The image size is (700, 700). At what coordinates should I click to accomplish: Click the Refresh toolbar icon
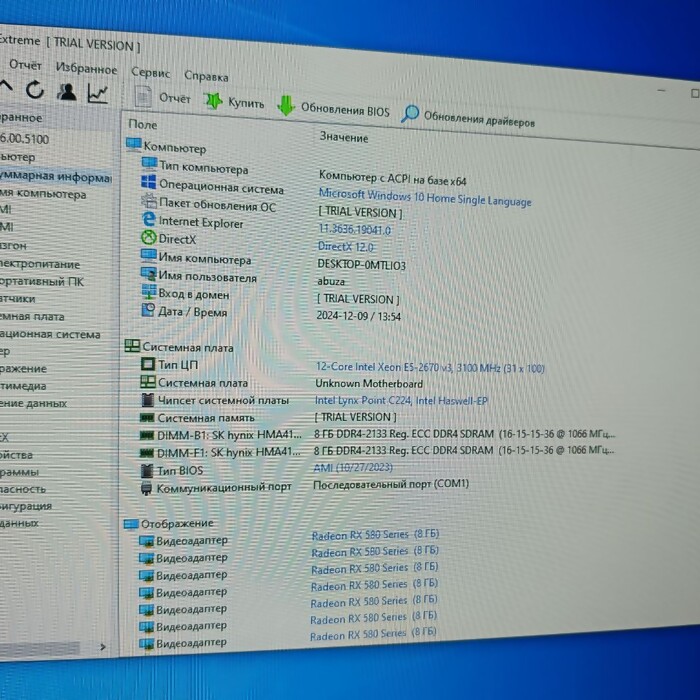[x=34, y=91]
